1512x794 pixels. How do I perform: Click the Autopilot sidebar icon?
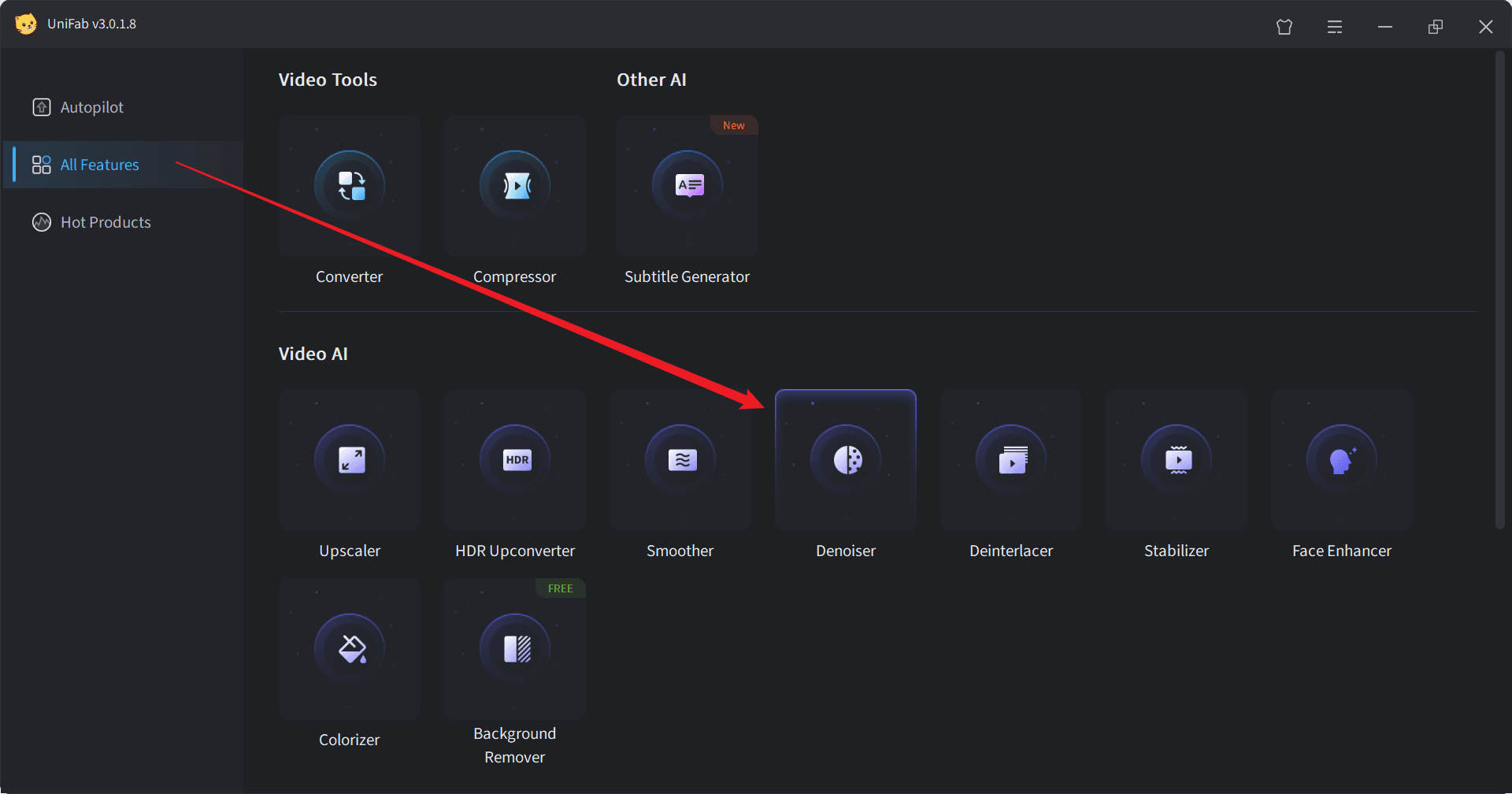pyautogui.click(x=42, y=107)
